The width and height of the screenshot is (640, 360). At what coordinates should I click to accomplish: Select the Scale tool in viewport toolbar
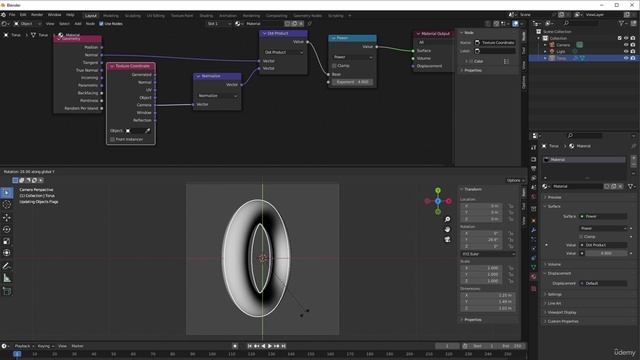pos(7,242)
